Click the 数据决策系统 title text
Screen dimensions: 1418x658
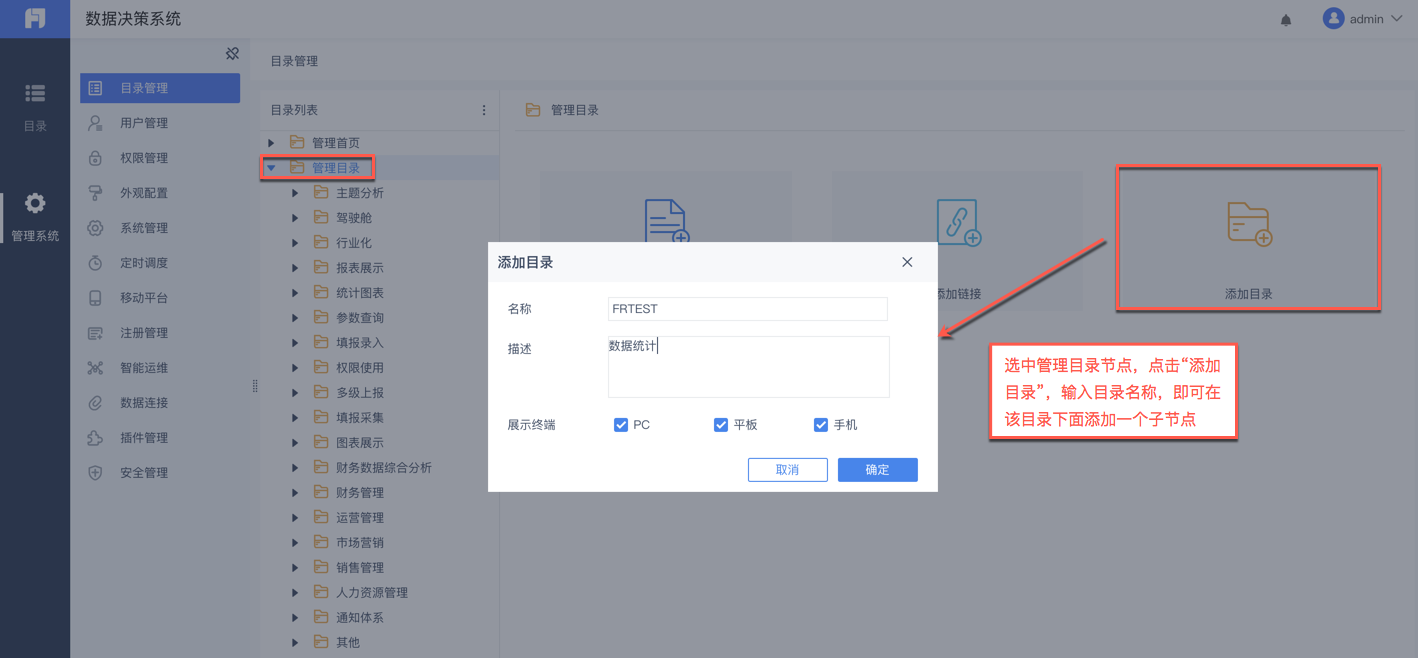click(x=134, y=19)
